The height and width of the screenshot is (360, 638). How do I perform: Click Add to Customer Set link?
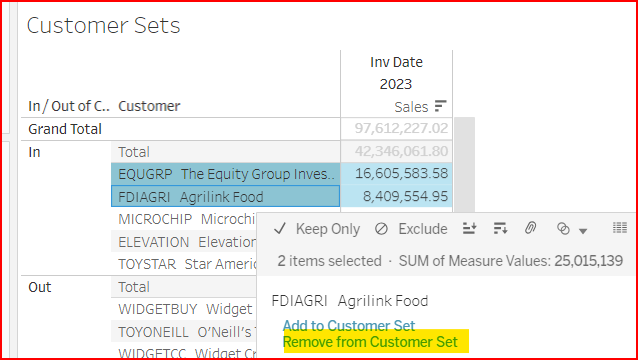point(349,326)
